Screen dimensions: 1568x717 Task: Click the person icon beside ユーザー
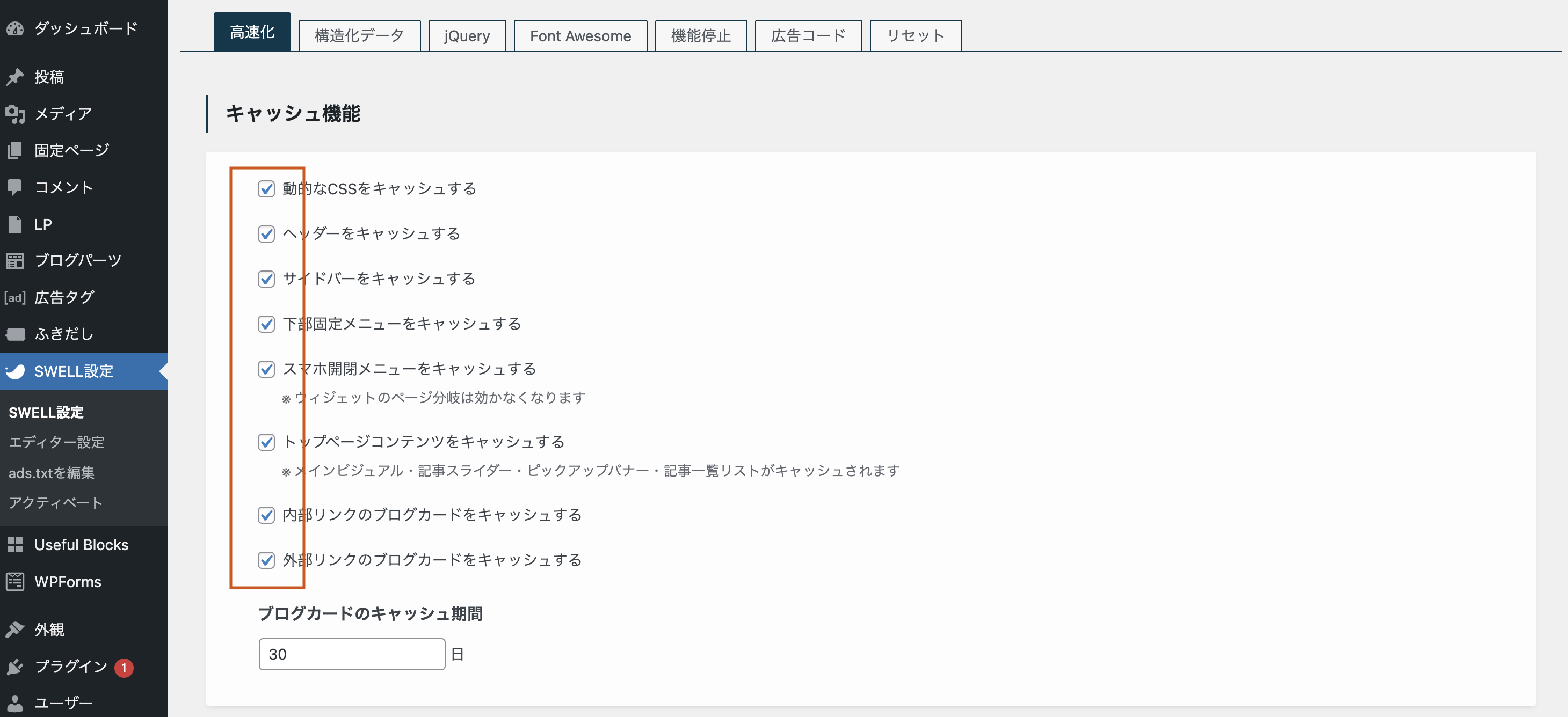pos(15,703)
